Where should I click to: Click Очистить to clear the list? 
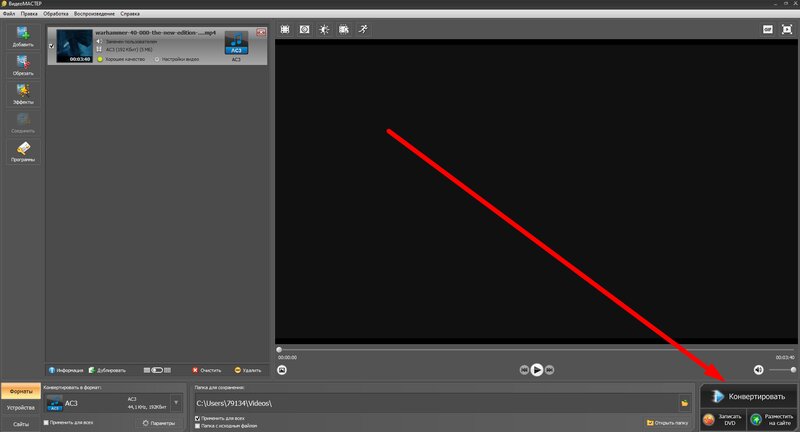[x=207, y=370]
